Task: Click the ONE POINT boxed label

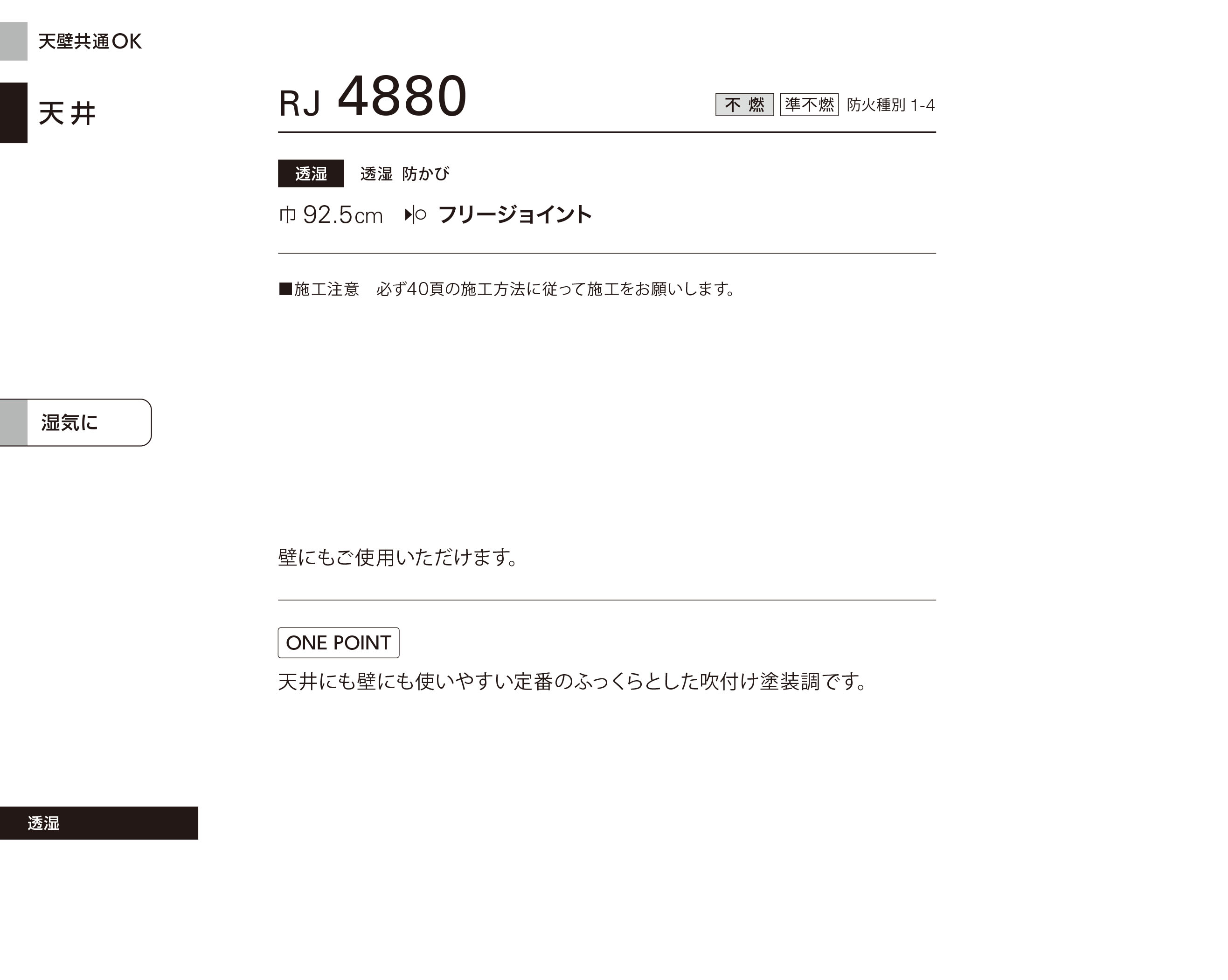Action: [x=338, y=643]
